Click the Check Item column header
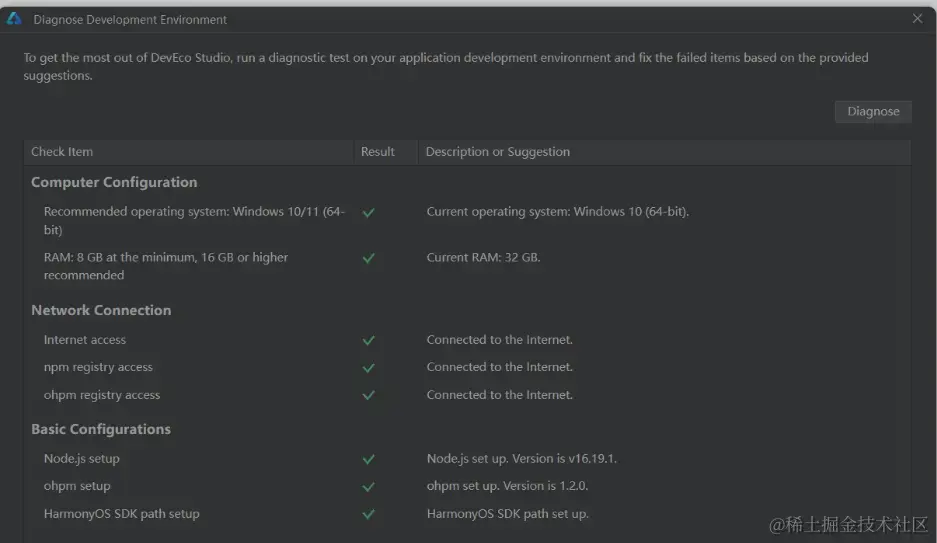This screenshot has width=937, height=543. point(62,152)
